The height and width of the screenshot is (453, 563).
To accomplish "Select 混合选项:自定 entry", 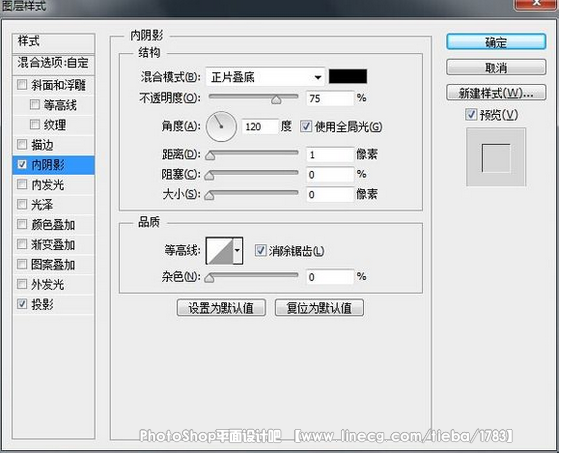I will tap(53, 63).
